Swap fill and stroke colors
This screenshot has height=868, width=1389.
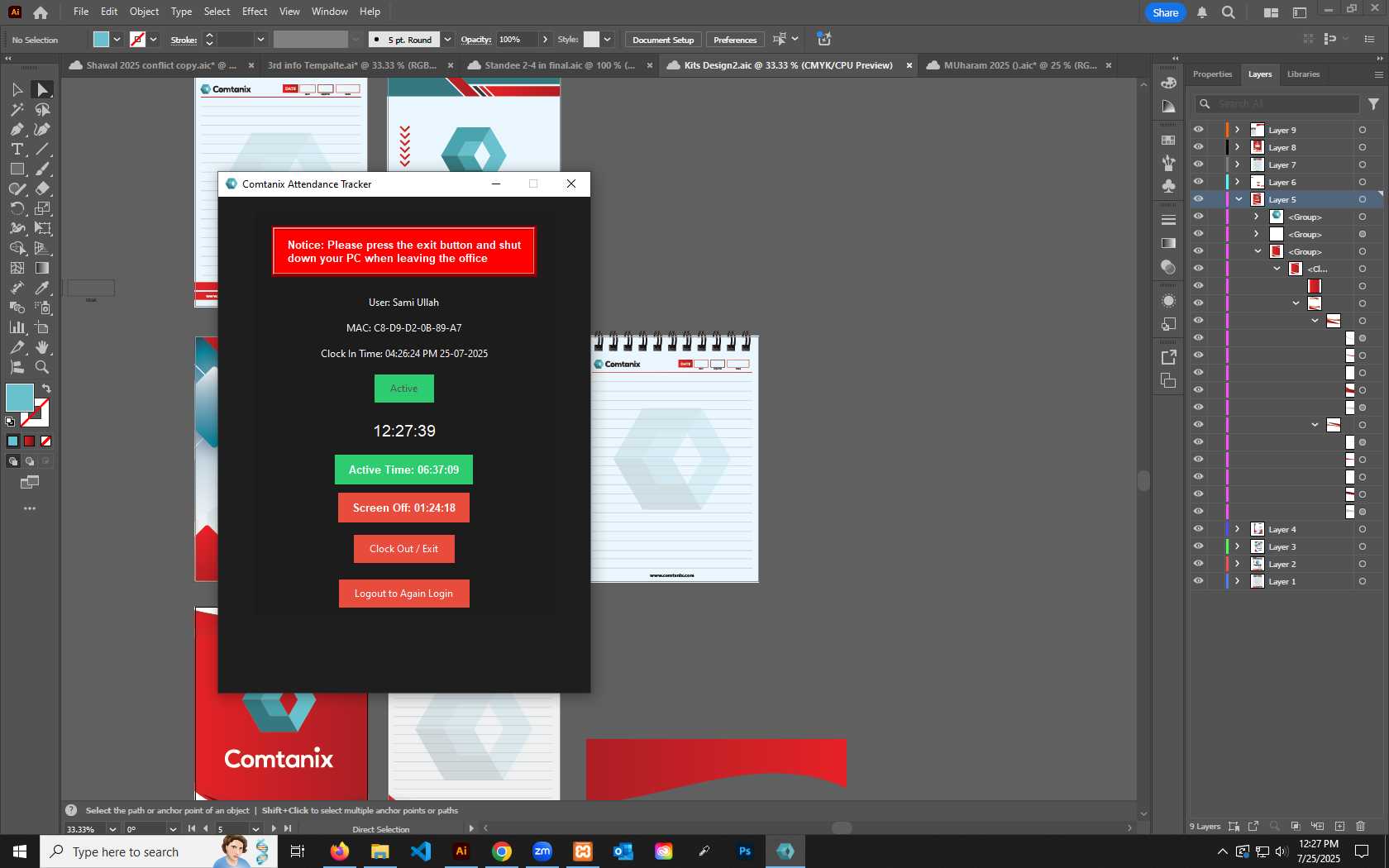(47, 389)
